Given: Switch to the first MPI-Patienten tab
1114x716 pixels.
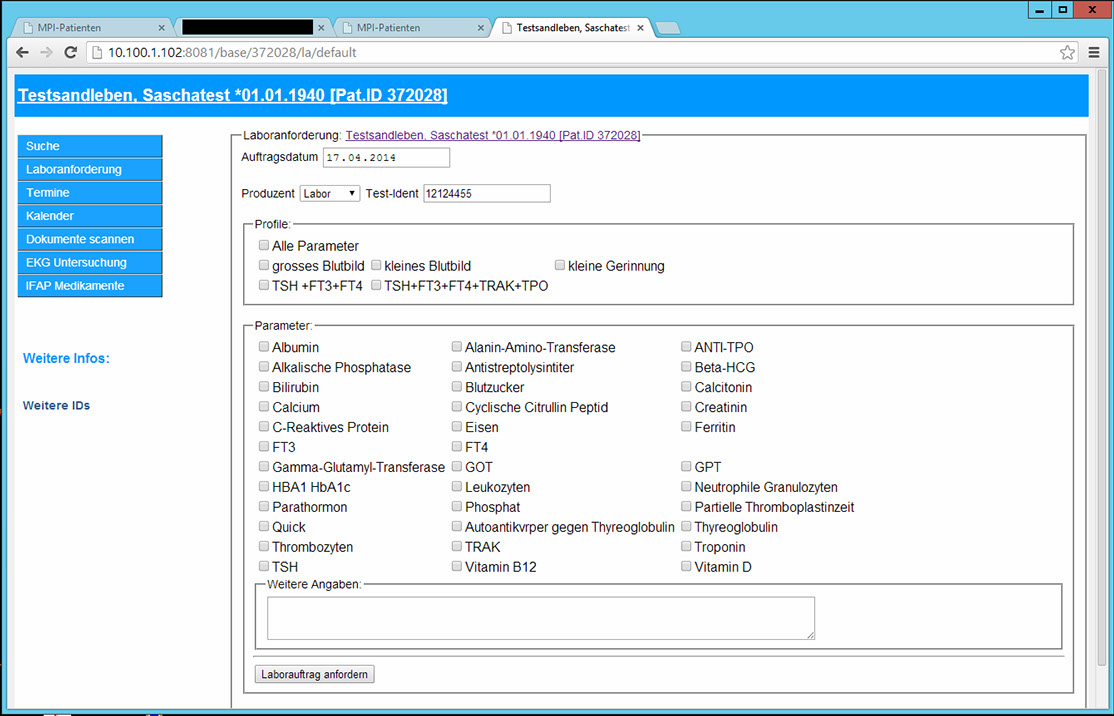Looking at the screenshot, I should 90,28.
